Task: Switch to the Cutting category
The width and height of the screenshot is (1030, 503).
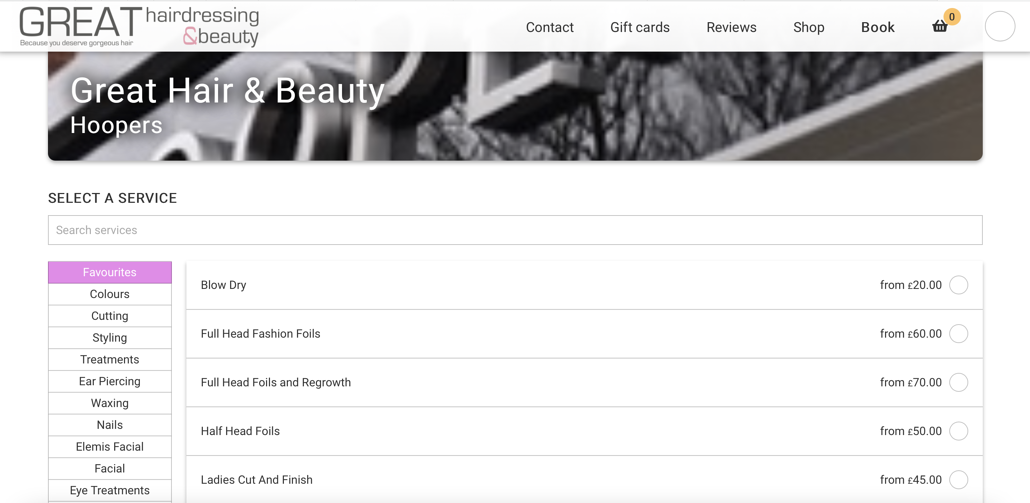Action: (x=110, y=316)
